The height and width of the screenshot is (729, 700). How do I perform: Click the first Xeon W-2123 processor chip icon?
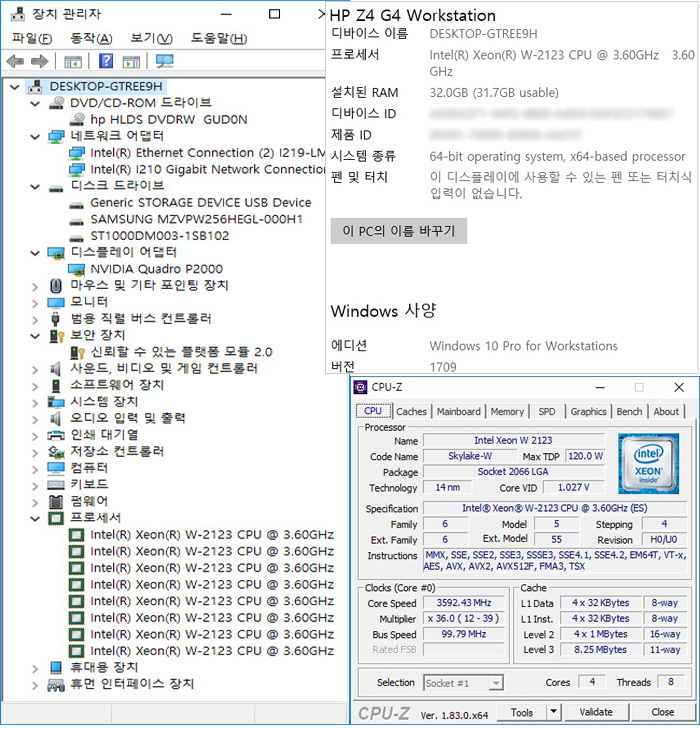pos(76,535)
